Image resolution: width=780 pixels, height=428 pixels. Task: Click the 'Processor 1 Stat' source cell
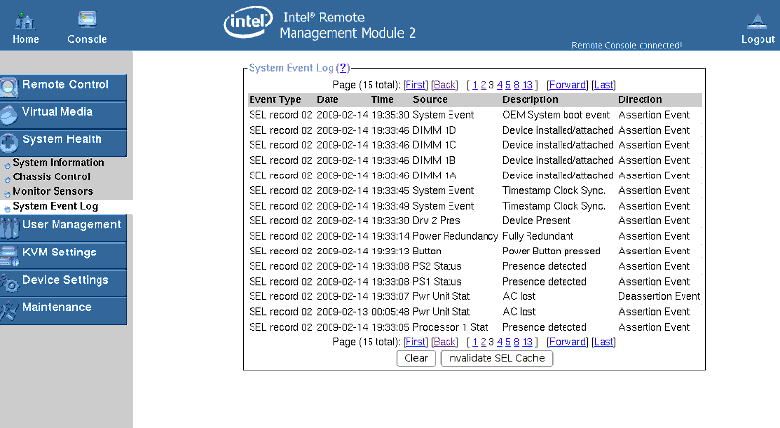point(450,327)
